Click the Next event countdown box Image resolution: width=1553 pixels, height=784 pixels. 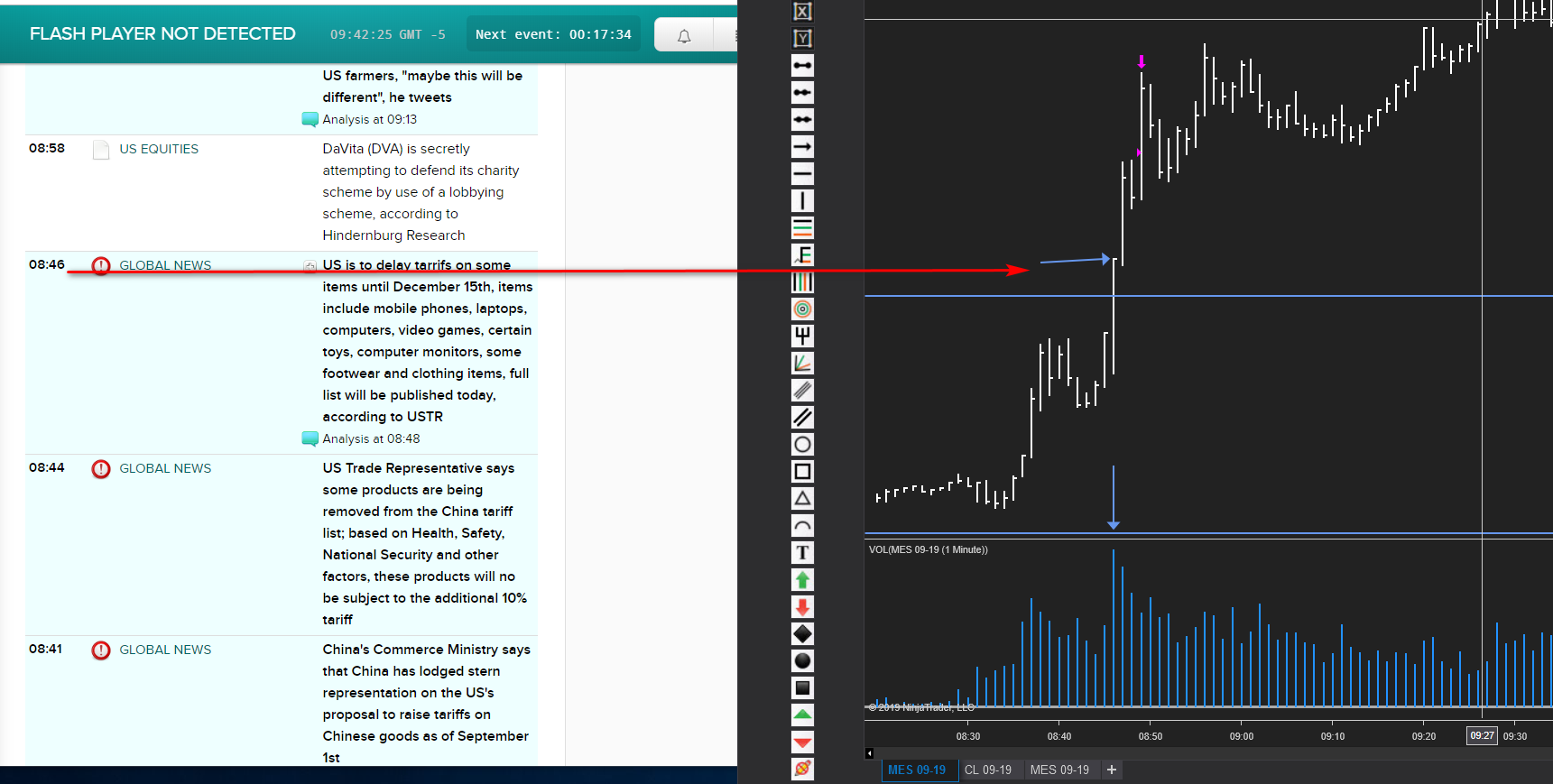point(553,34)
